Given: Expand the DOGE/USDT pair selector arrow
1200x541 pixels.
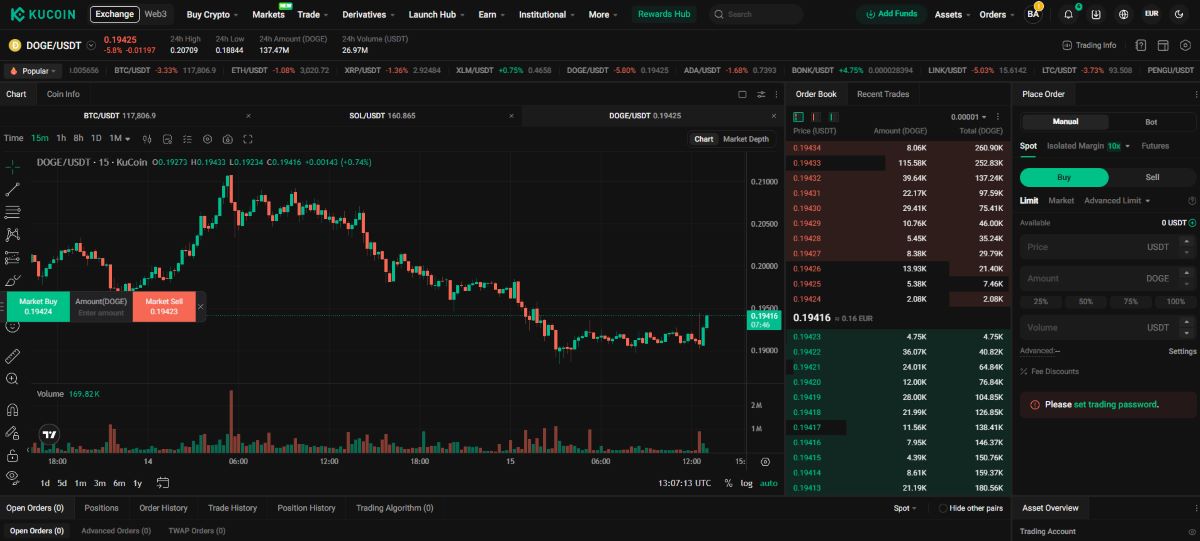Looking at the screenshot, I should coord(92,45).
